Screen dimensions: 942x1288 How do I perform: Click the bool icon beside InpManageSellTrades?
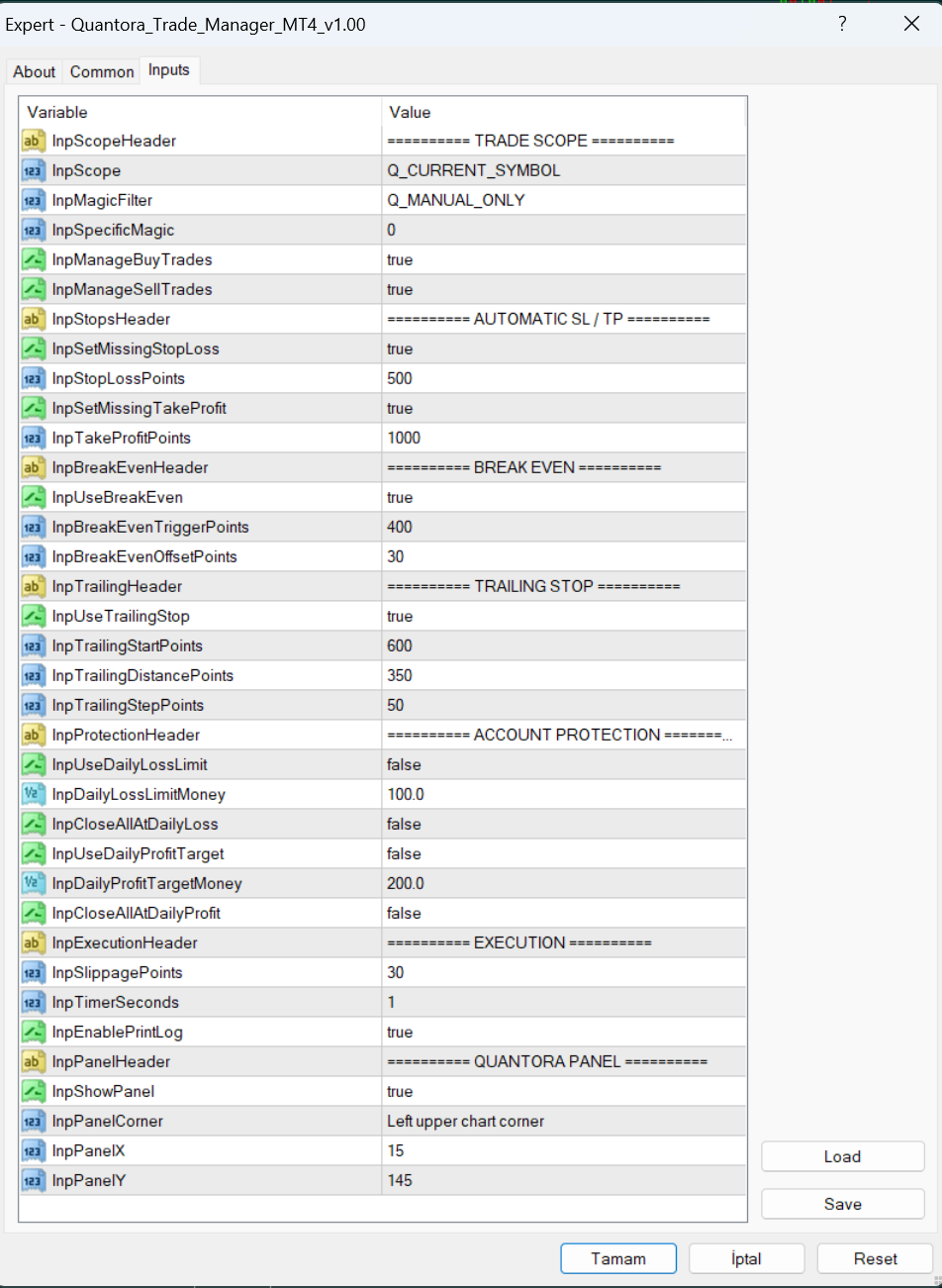pos(34,289)
